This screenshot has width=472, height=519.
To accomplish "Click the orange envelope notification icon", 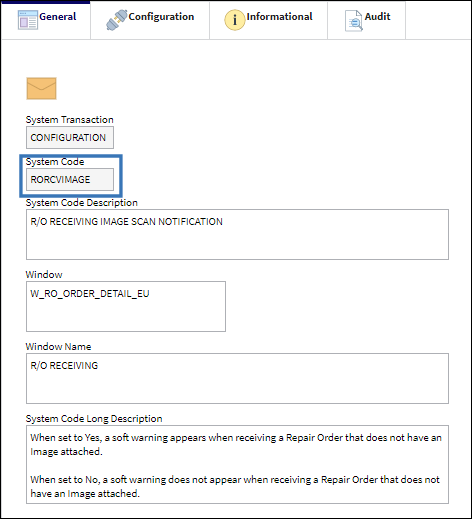I will [x=41, y=88].
